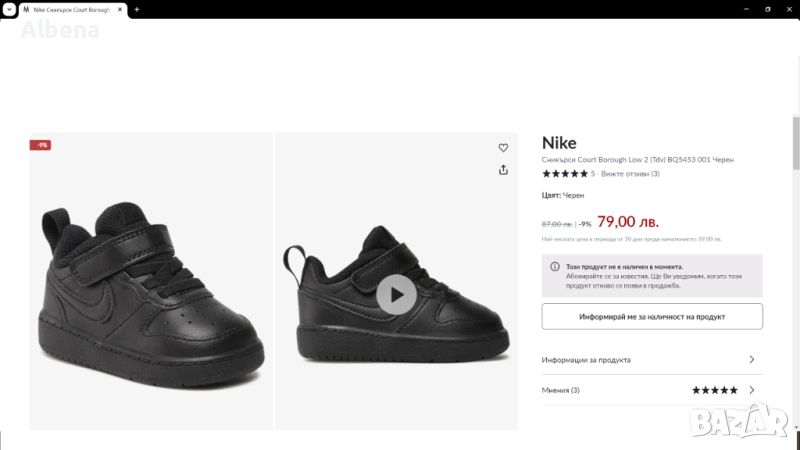Select the Nike Сникърси Court Borough browser tab
The height and width of the screenshot is (450, 800).
(70, 9)
